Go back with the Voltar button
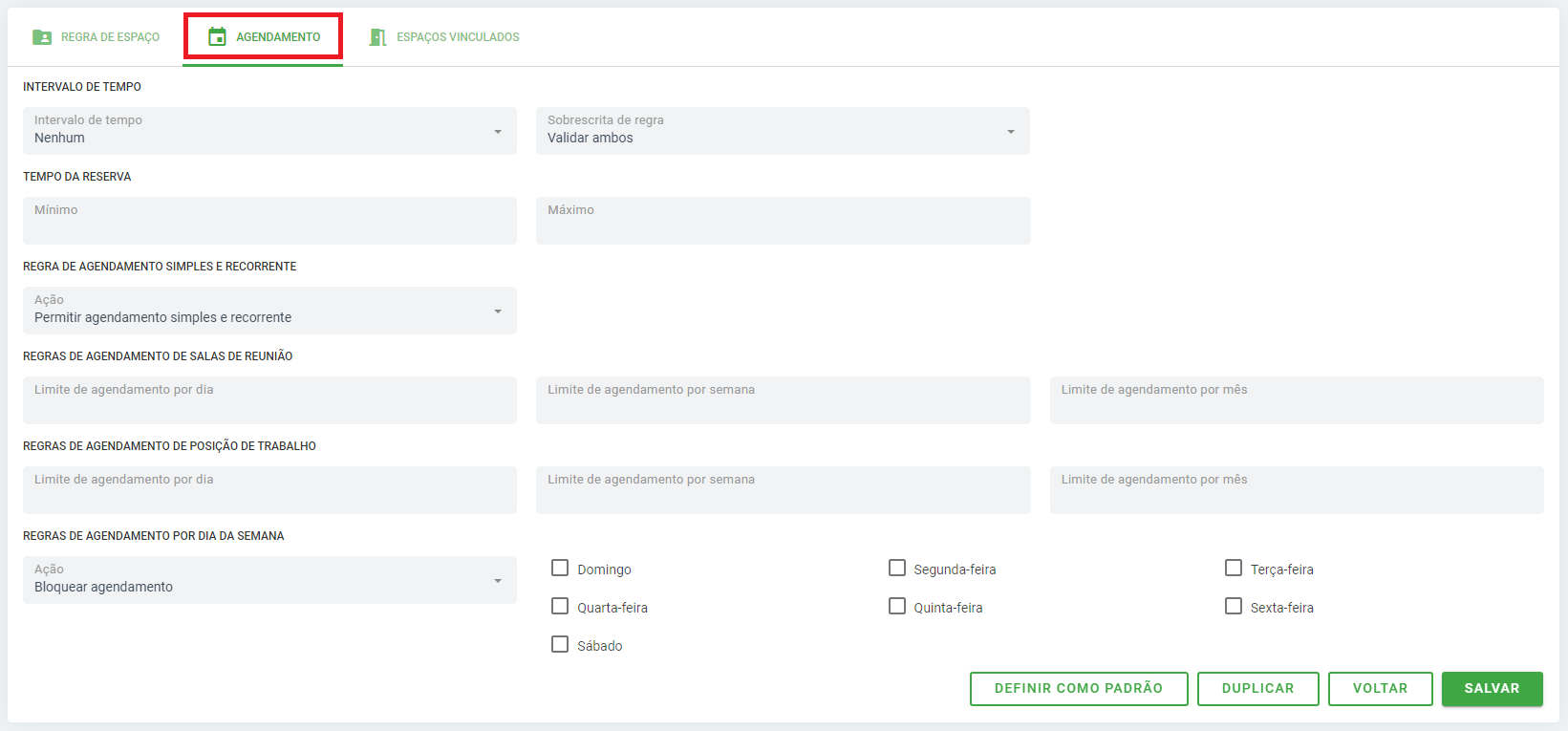1568x731 pixels. pyautogui.click(x=1380, y=688)
